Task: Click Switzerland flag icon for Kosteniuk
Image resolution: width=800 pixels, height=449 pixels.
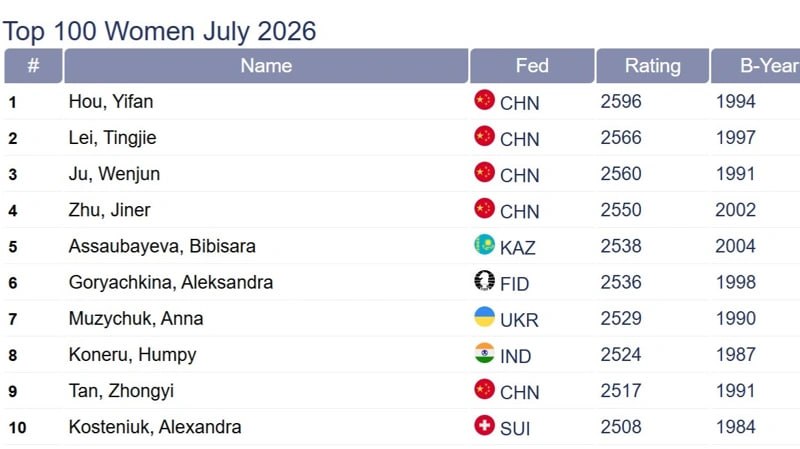Action: pyautogui.click(x=484, y=426)
